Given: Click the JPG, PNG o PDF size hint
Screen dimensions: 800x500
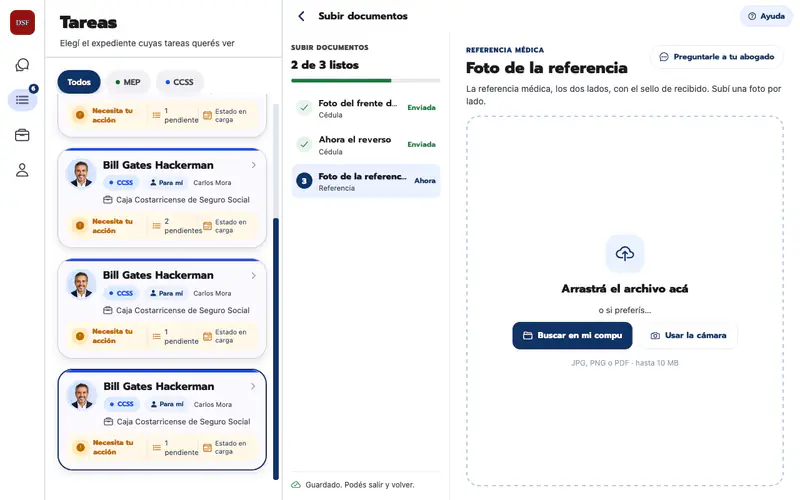Looking at the screenshot, I should click(624, 363).
